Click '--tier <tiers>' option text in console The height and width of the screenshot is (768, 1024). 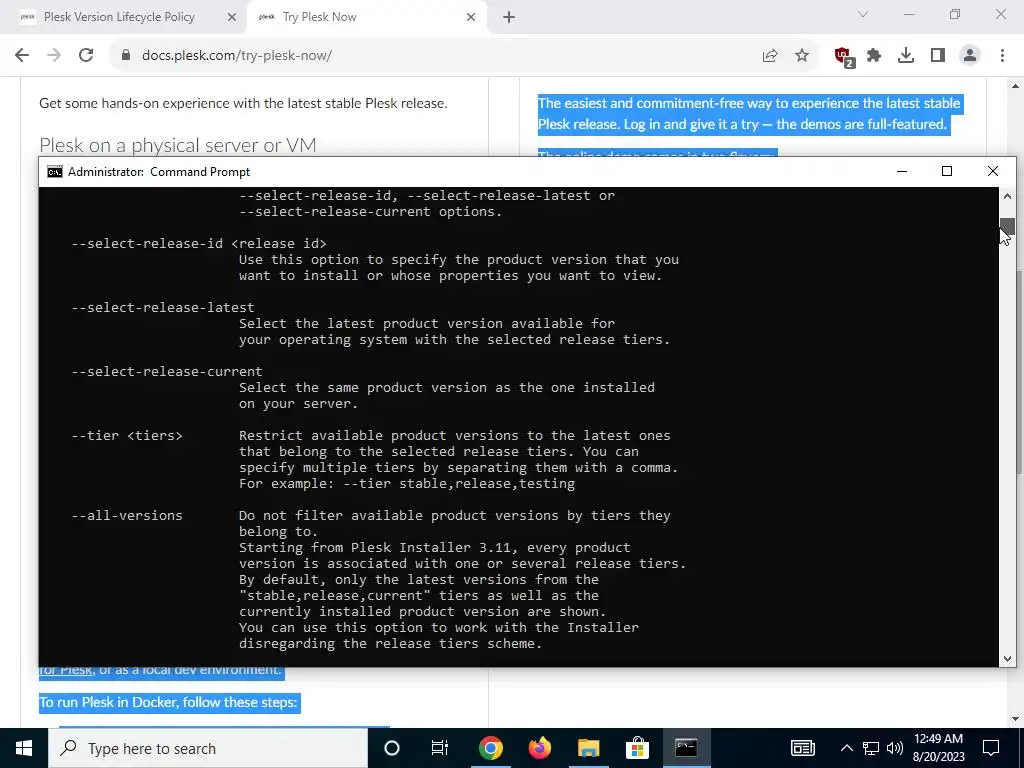click(x=127, y=436)
